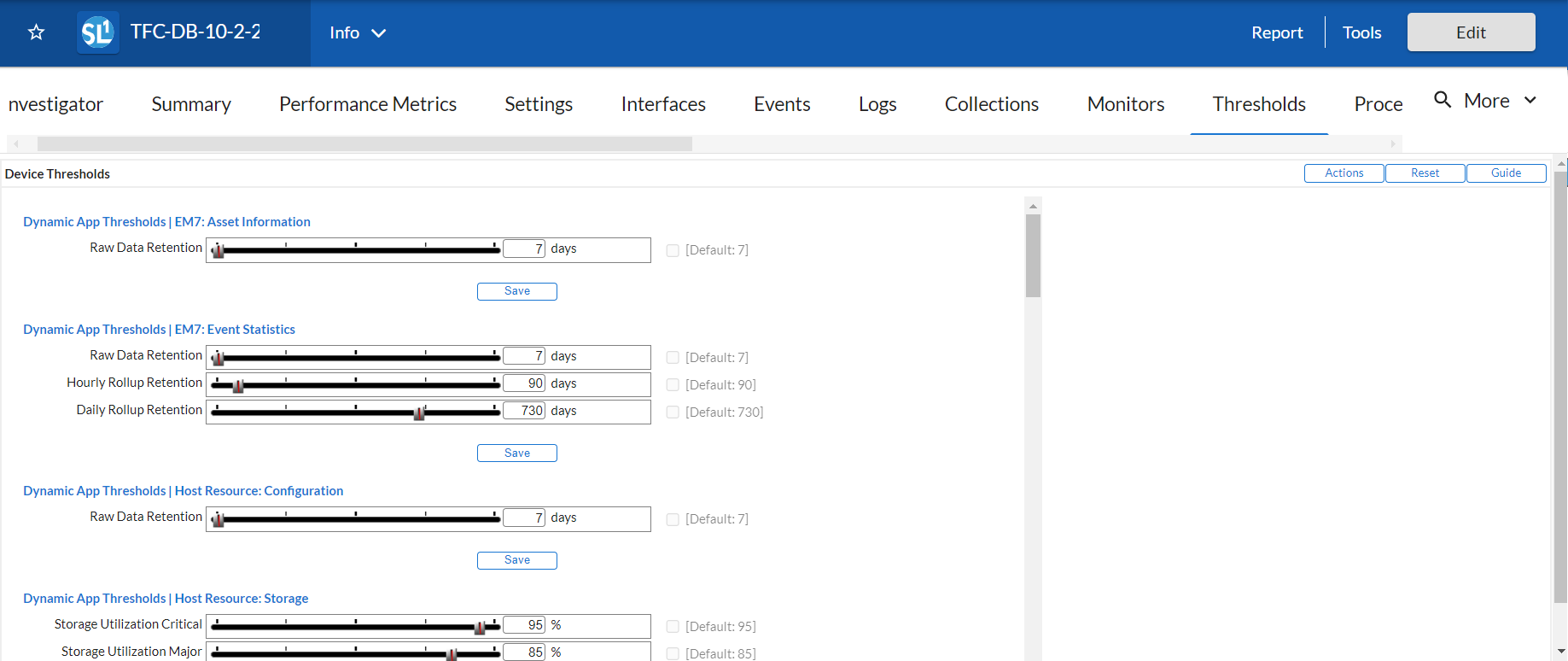Click the Hourly Rollup Retention days field
Image resolution: width=1568 pixels, height=661 pixels.
(x=524, y=383)
